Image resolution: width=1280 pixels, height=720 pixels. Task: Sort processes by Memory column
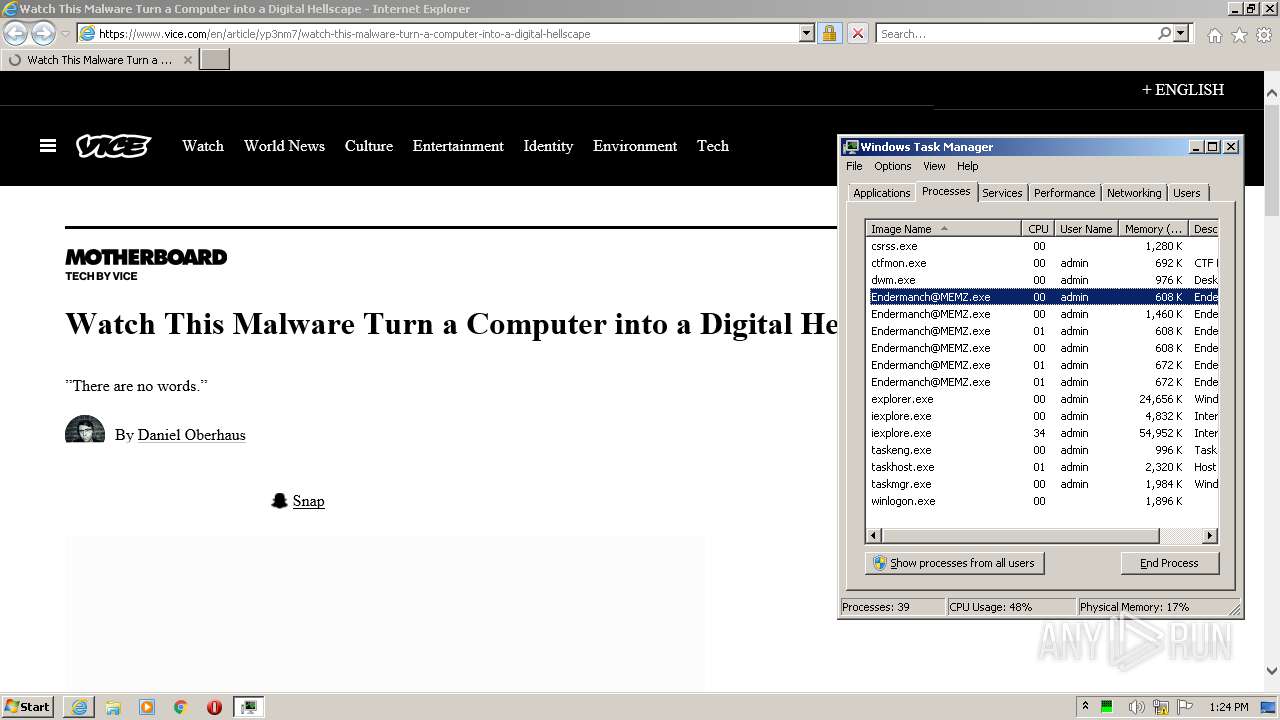(1152, 229)
